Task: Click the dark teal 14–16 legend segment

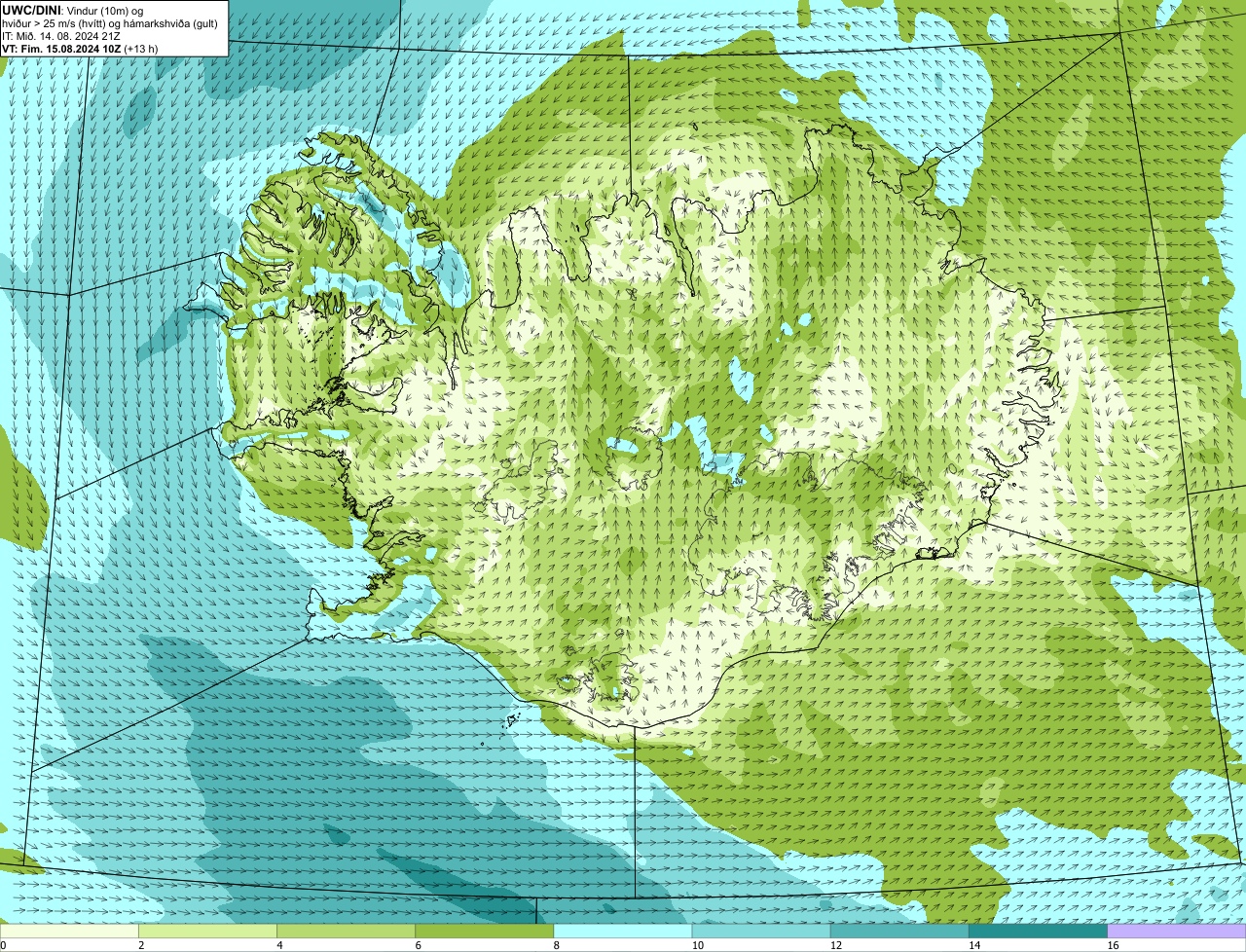Action: click(1038, 932)
